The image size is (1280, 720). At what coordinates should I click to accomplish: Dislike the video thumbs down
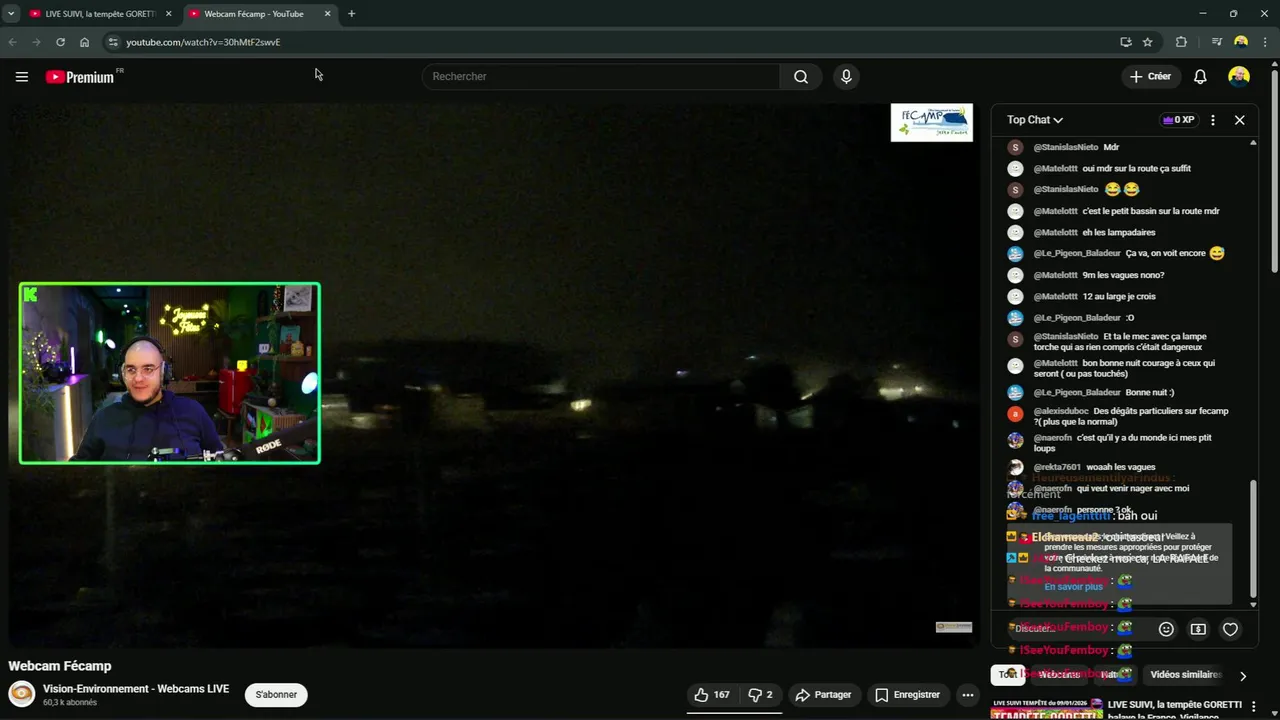tap(761, 695)
